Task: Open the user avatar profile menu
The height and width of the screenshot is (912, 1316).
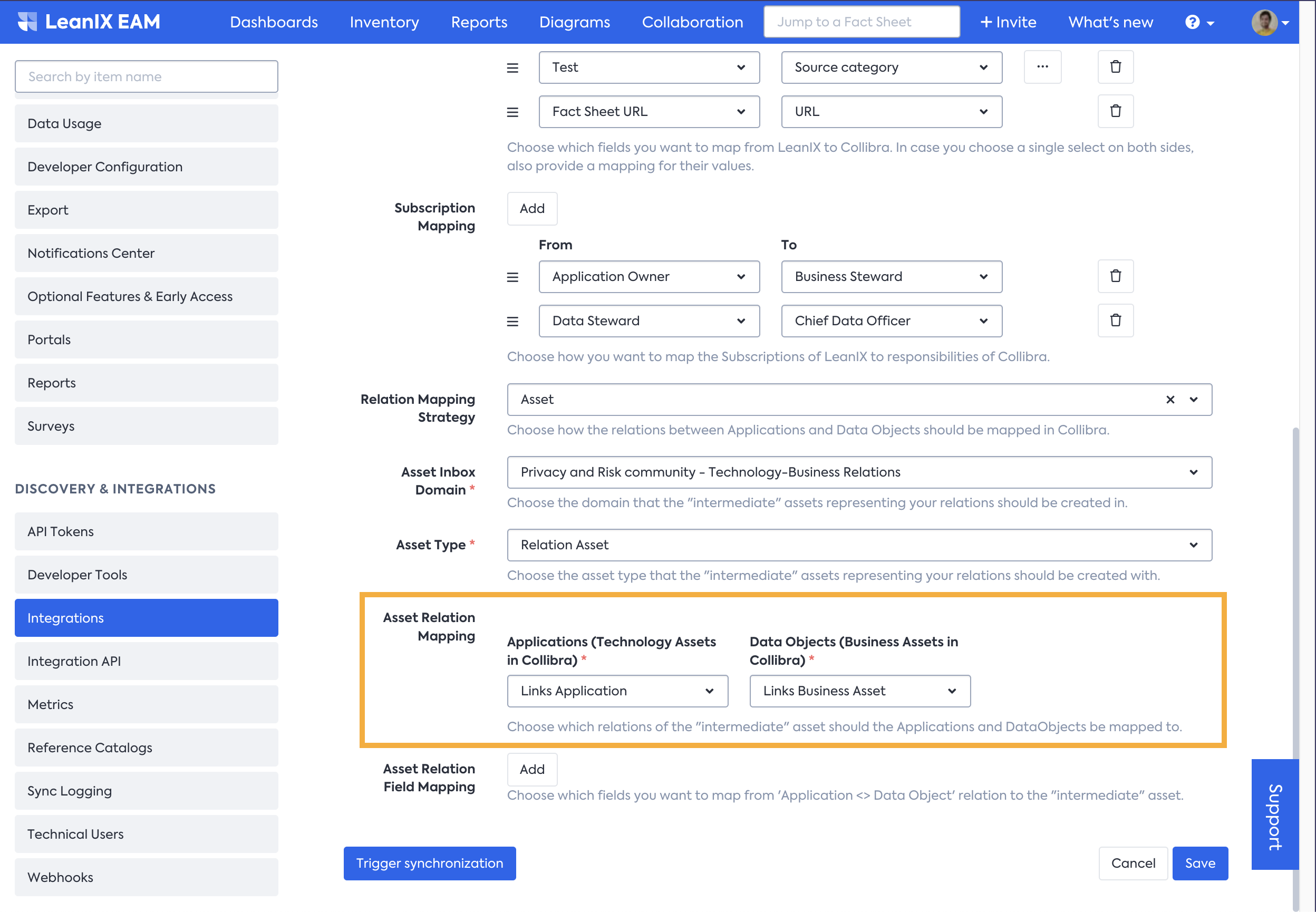Action: [1264, 23]
